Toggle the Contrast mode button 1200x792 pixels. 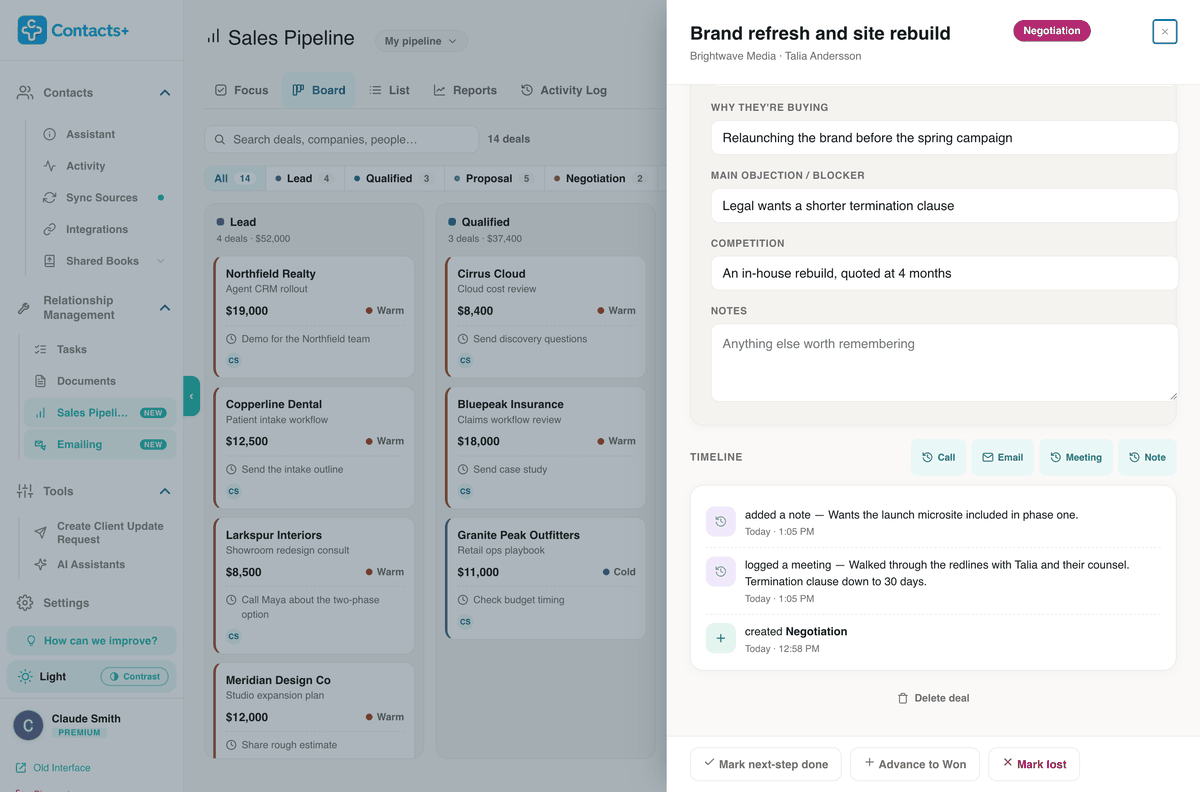click(x=134, y=676)
